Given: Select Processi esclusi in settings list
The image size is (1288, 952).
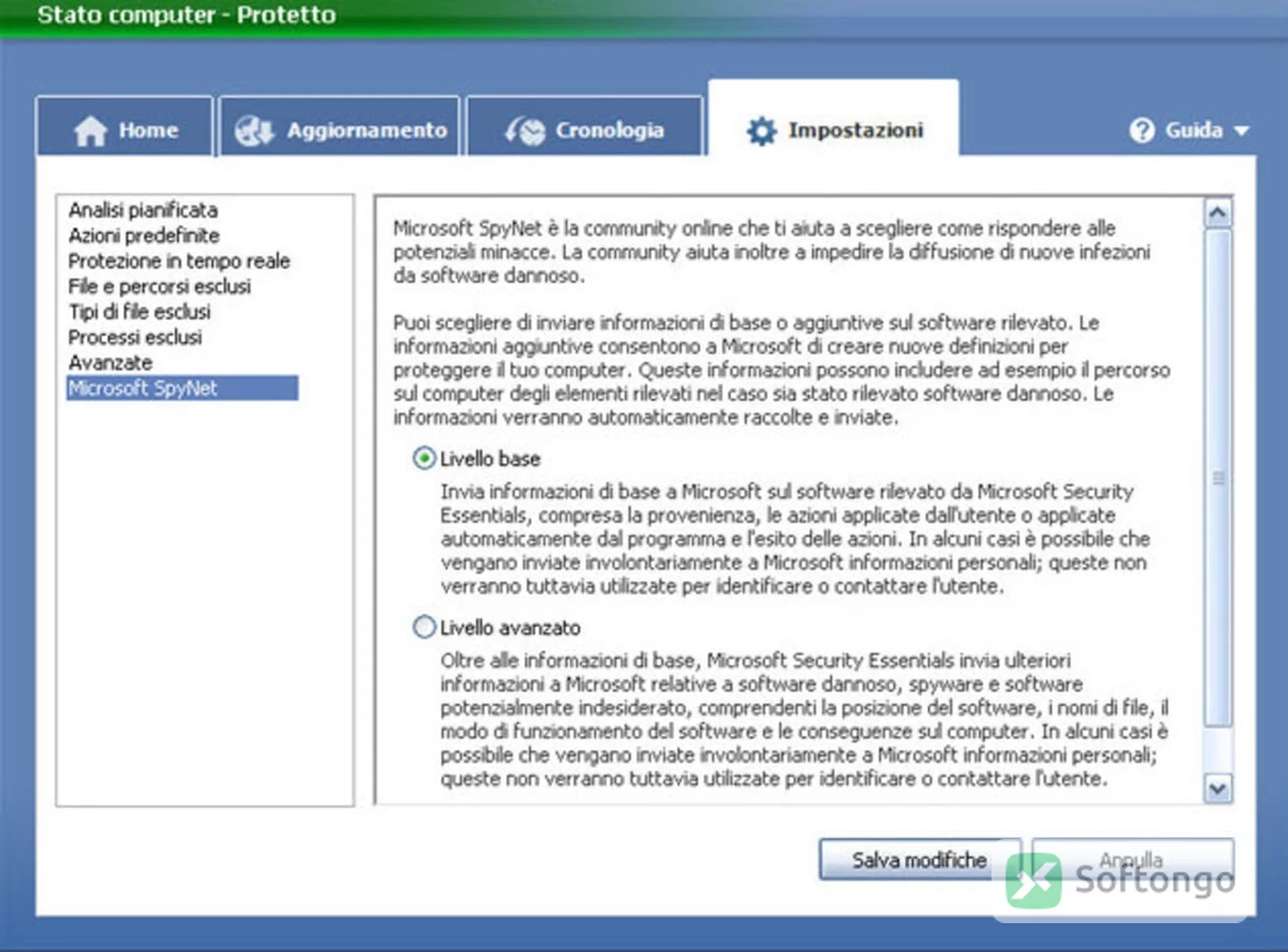Looking at the screenshot, I should coord(135,337).
